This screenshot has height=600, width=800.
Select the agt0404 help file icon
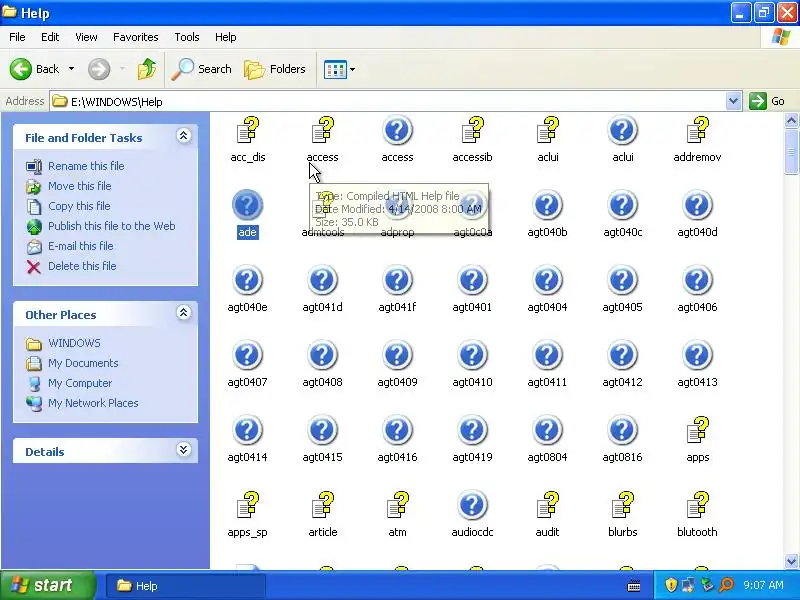pos(547,280)
